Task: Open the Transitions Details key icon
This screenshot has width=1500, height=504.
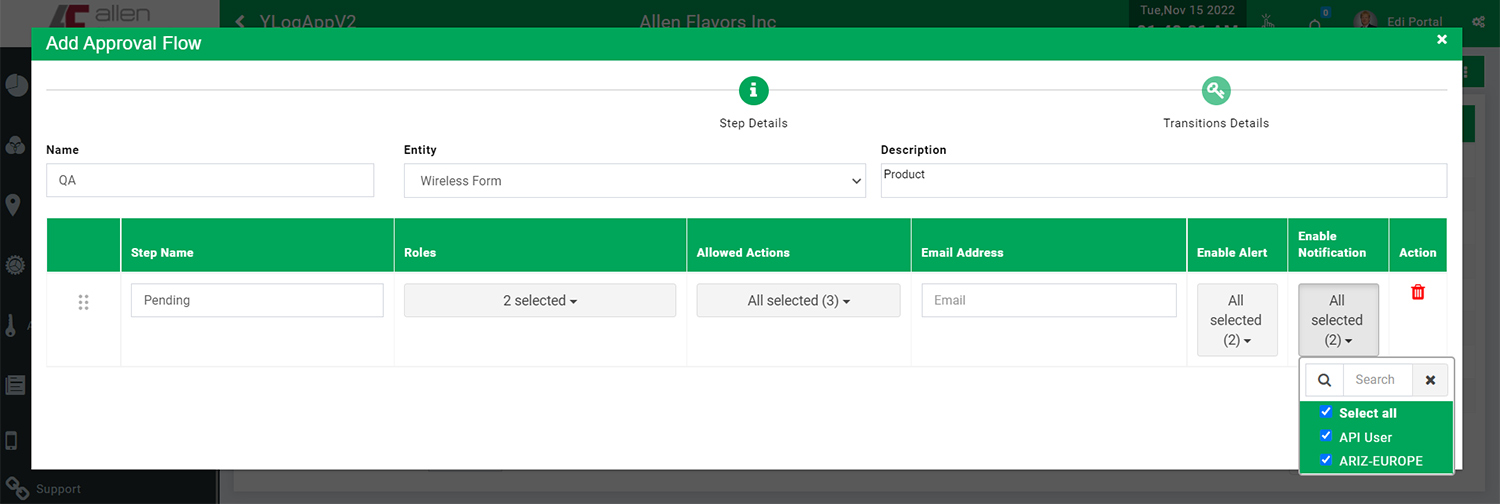Action: pos(1216,91)
